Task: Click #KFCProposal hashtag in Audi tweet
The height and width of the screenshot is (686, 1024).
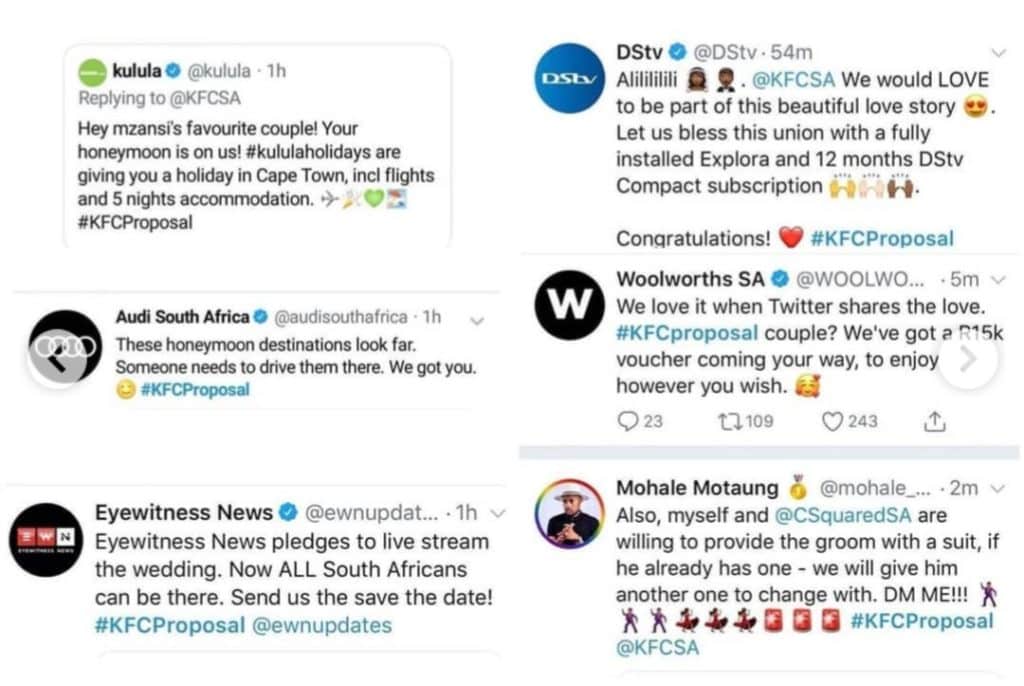Action: pos(195,390)
